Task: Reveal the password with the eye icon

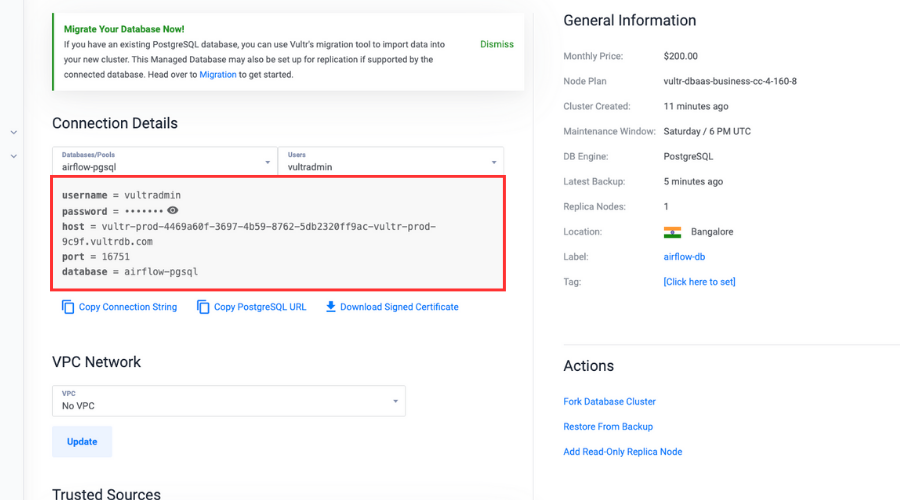Action: point(172,211)
